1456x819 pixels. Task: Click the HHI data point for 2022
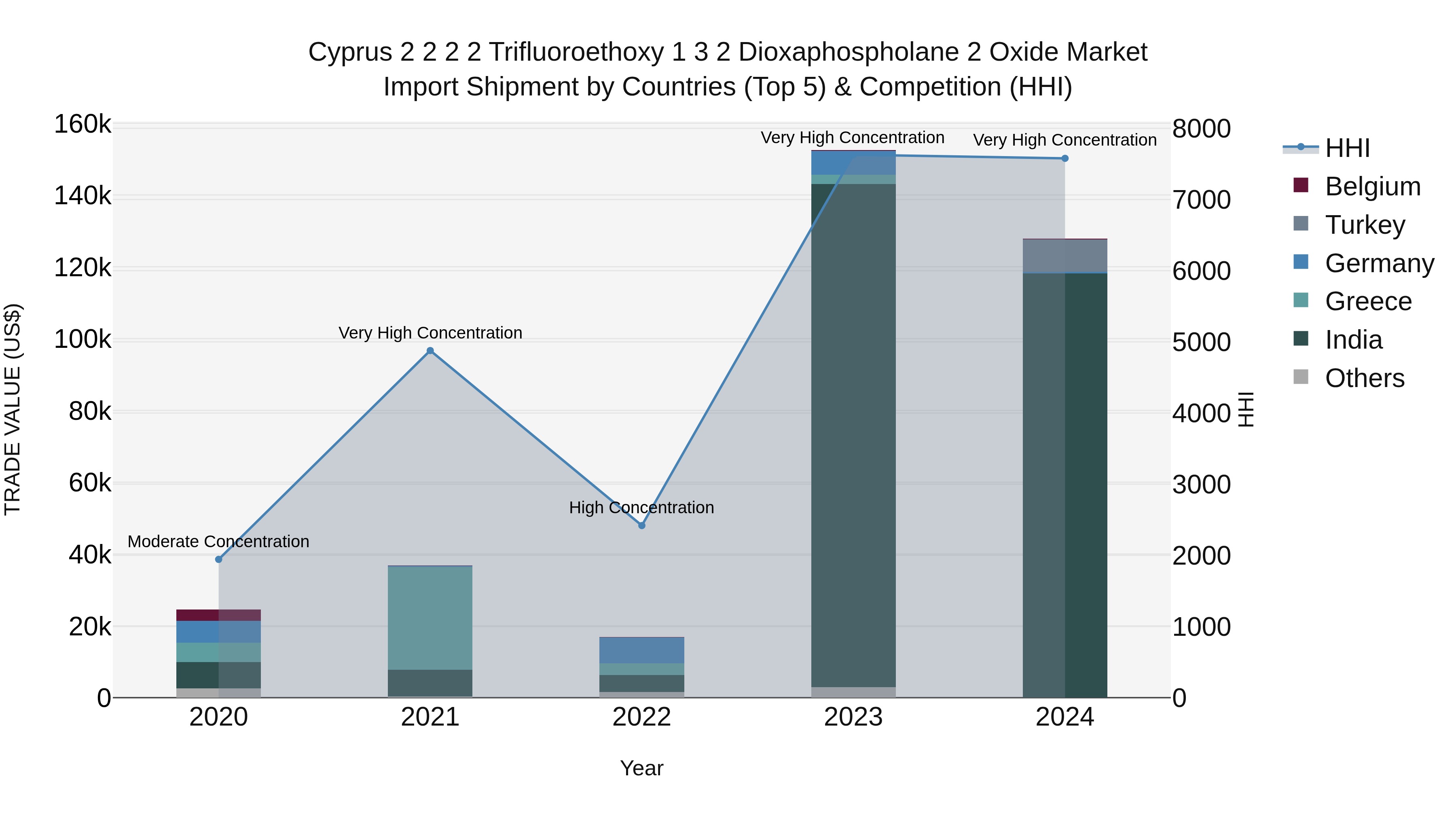click(x=641, y=526)
